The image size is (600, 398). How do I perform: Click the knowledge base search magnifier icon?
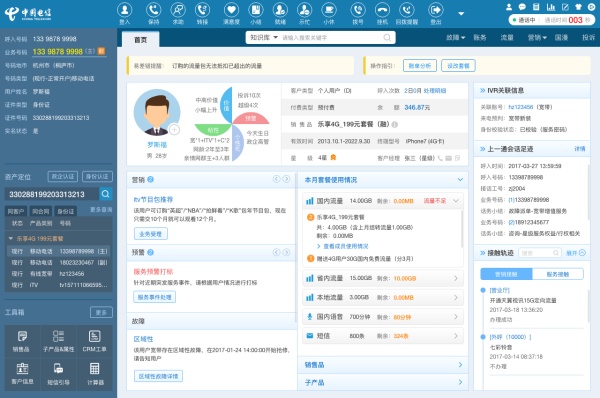(387, 38)
